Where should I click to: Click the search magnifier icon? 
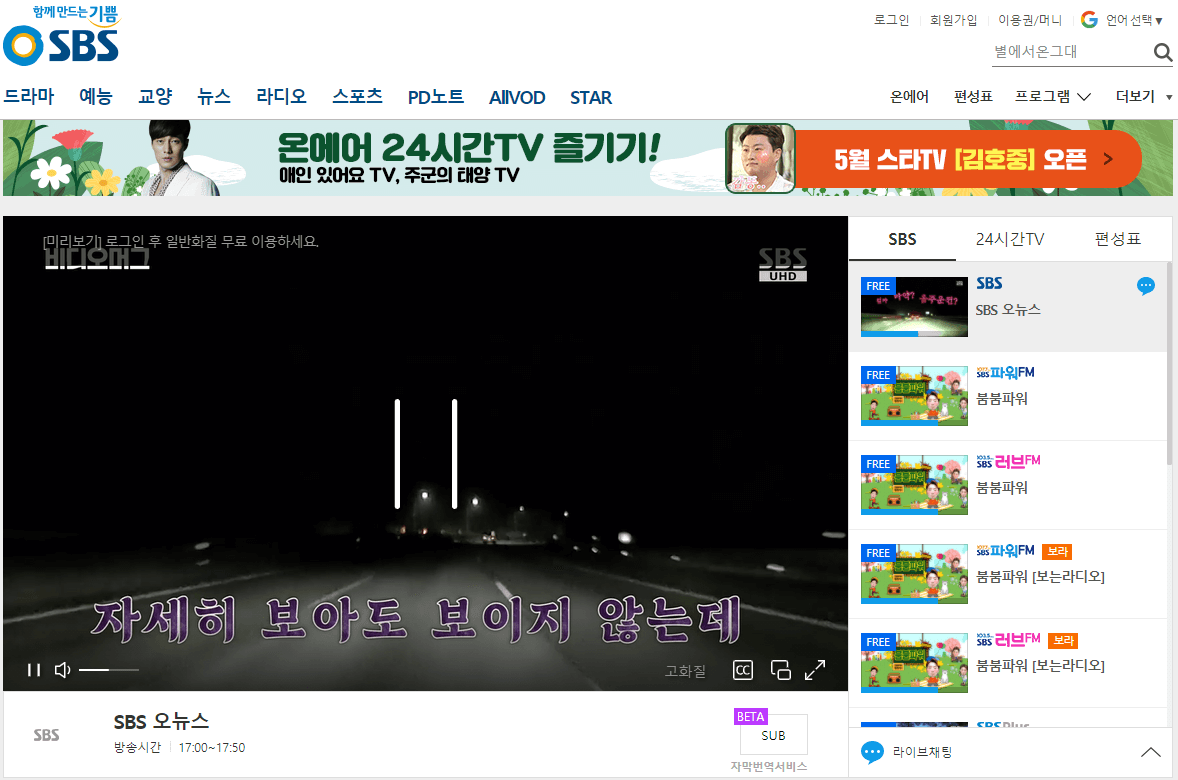pos(1162,52)
